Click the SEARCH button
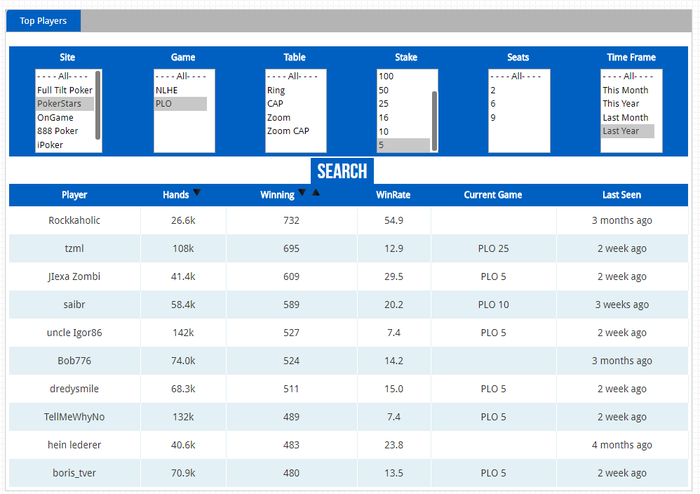Screen dimensions: 700x494 coord(342,171)
